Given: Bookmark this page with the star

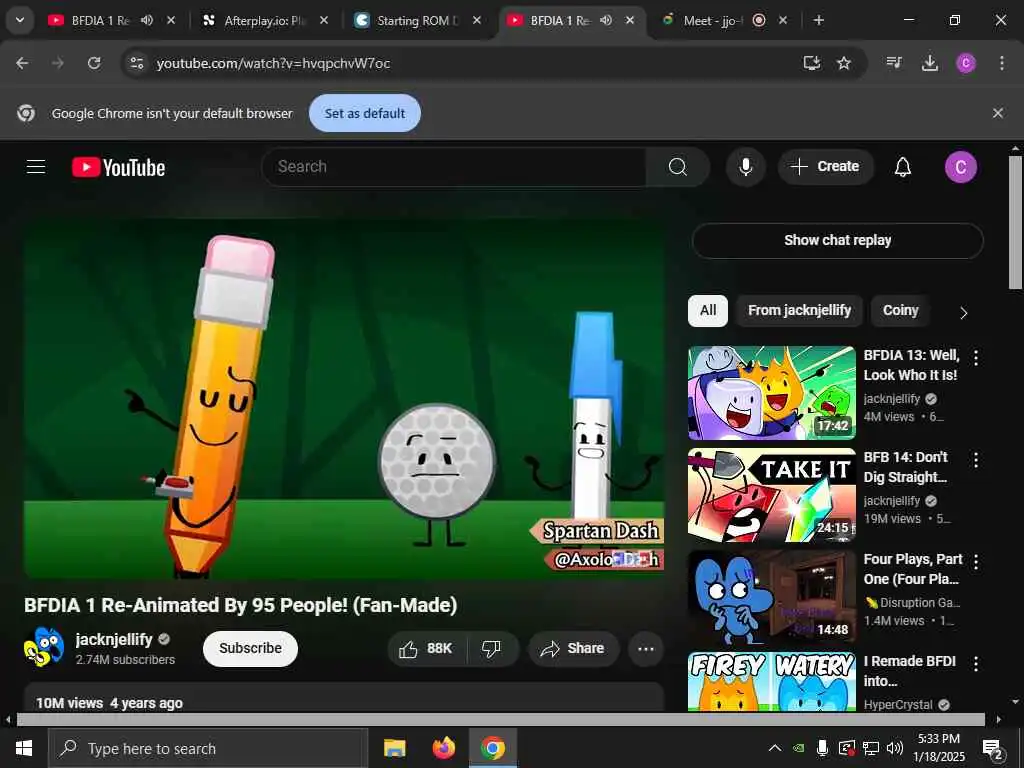Looking at the screenshot, I should [x=844, y=63].
